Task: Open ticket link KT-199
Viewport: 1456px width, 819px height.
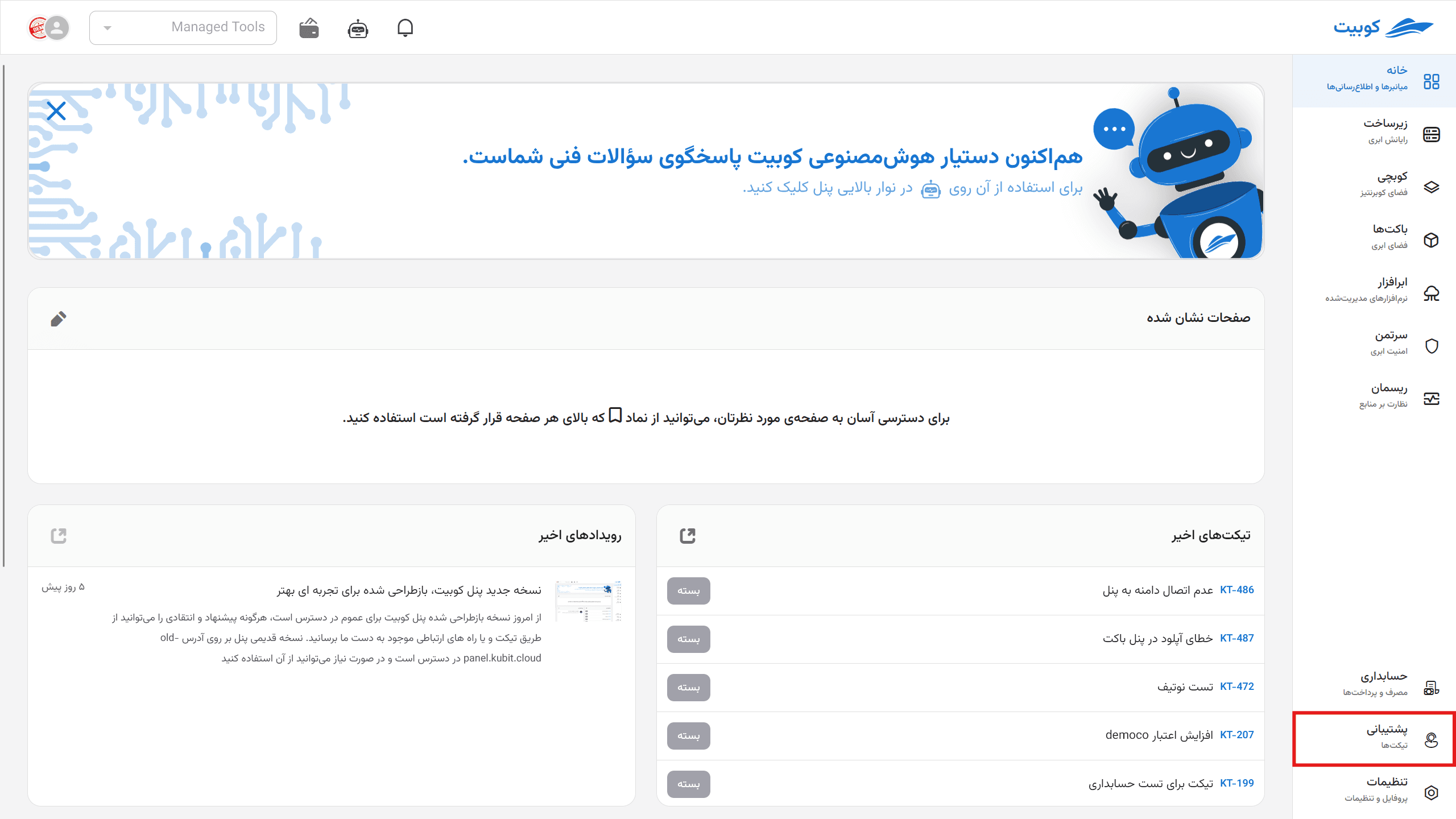Action: coord(1236,784)
